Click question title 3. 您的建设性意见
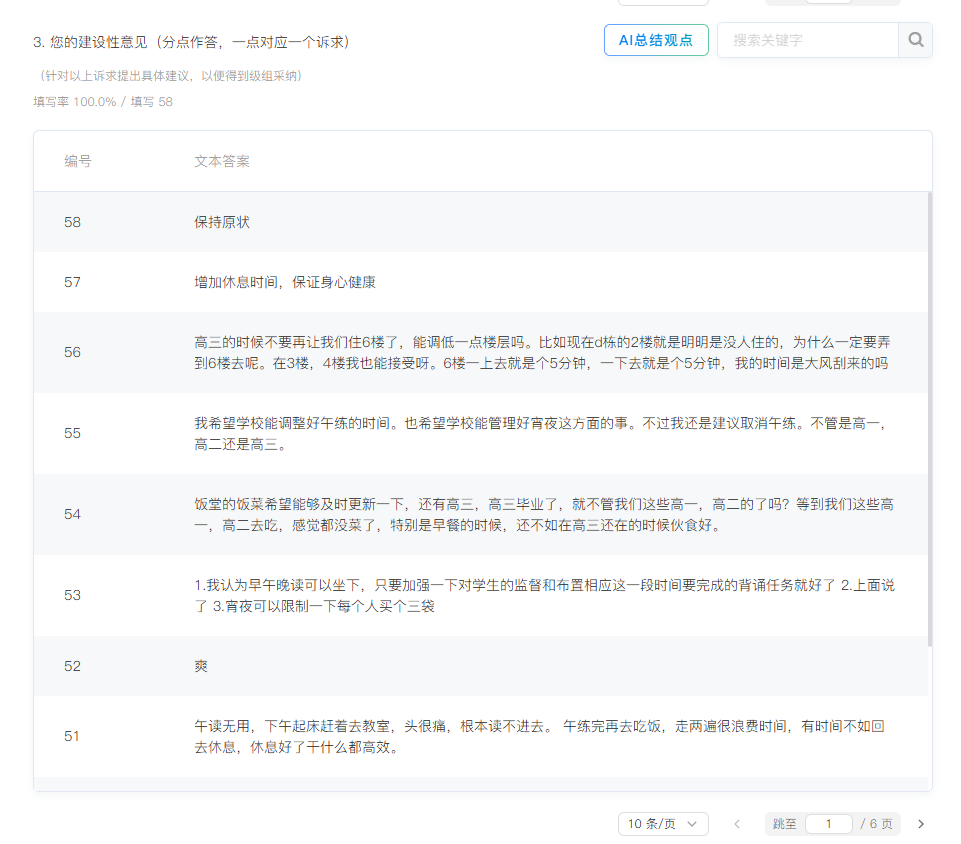This screenshot has height=844, width=961. pyautogui.click(x=191, y=42)
